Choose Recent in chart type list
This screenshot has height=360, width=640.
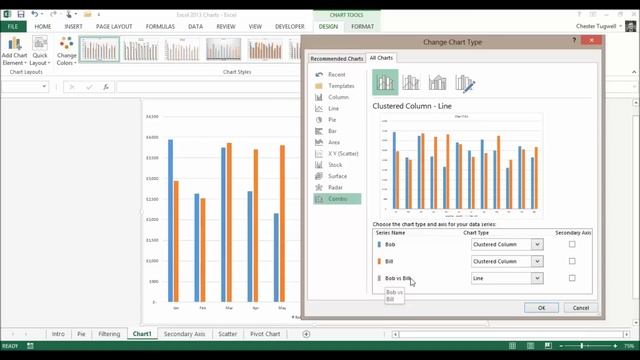click(337, 75)
